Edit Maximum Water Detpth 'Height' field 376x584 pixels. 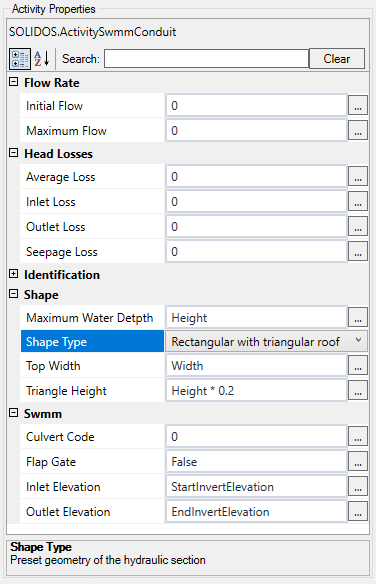[x=256, y=317]
